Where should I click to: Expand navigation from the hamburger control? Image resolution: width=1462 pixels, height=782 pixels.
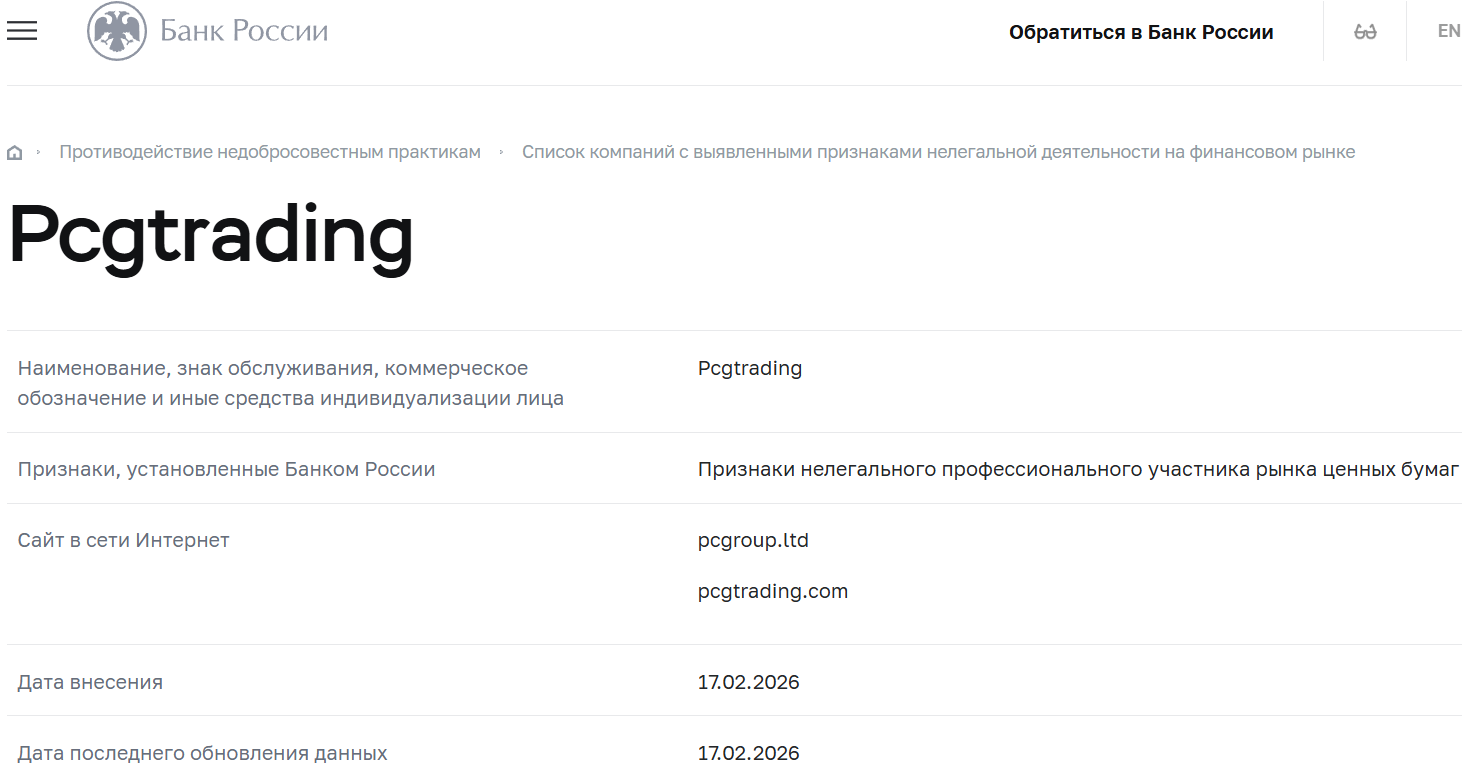click(x=21, y=31)
